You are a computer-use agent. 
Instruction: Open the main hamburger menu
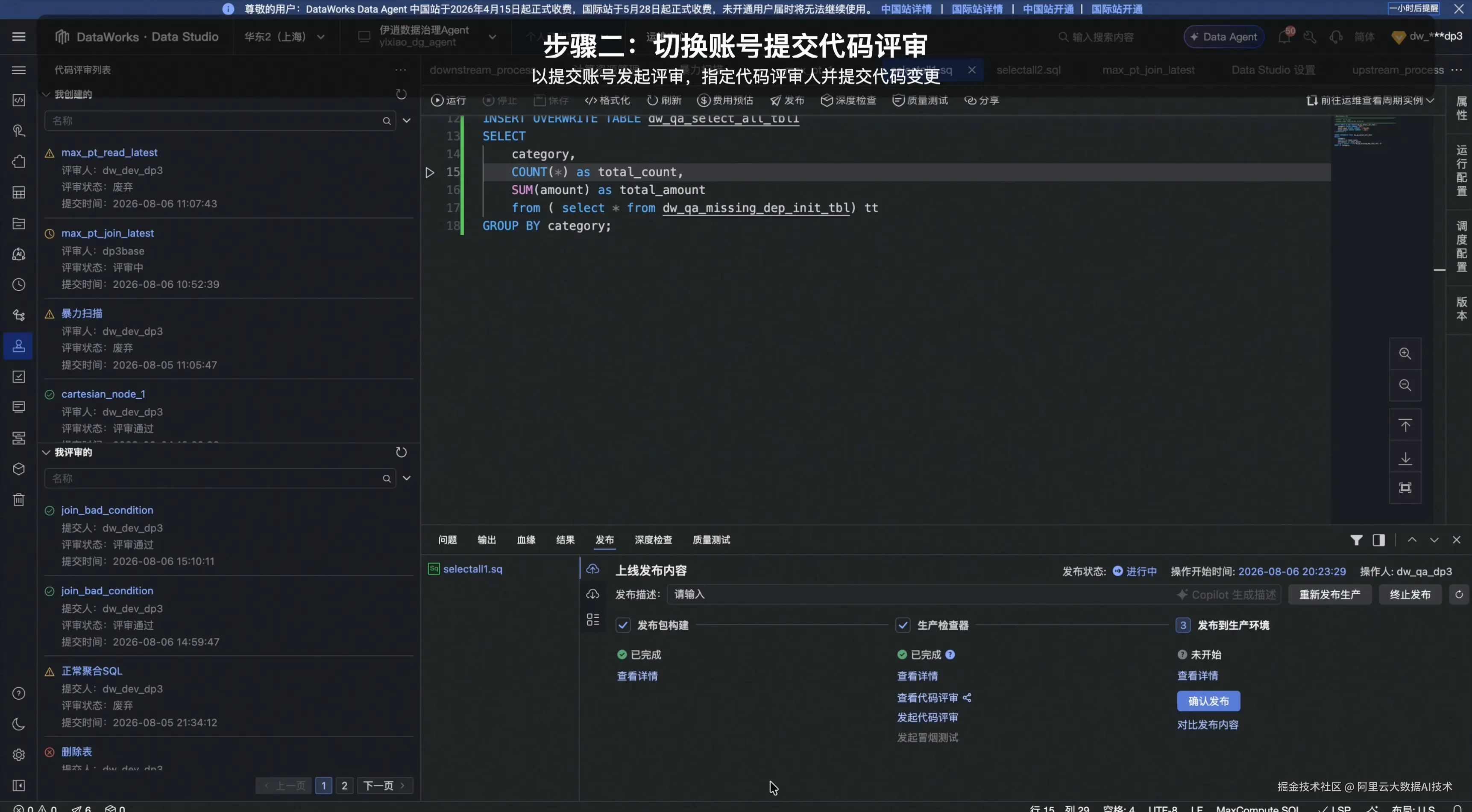point(19,37)
